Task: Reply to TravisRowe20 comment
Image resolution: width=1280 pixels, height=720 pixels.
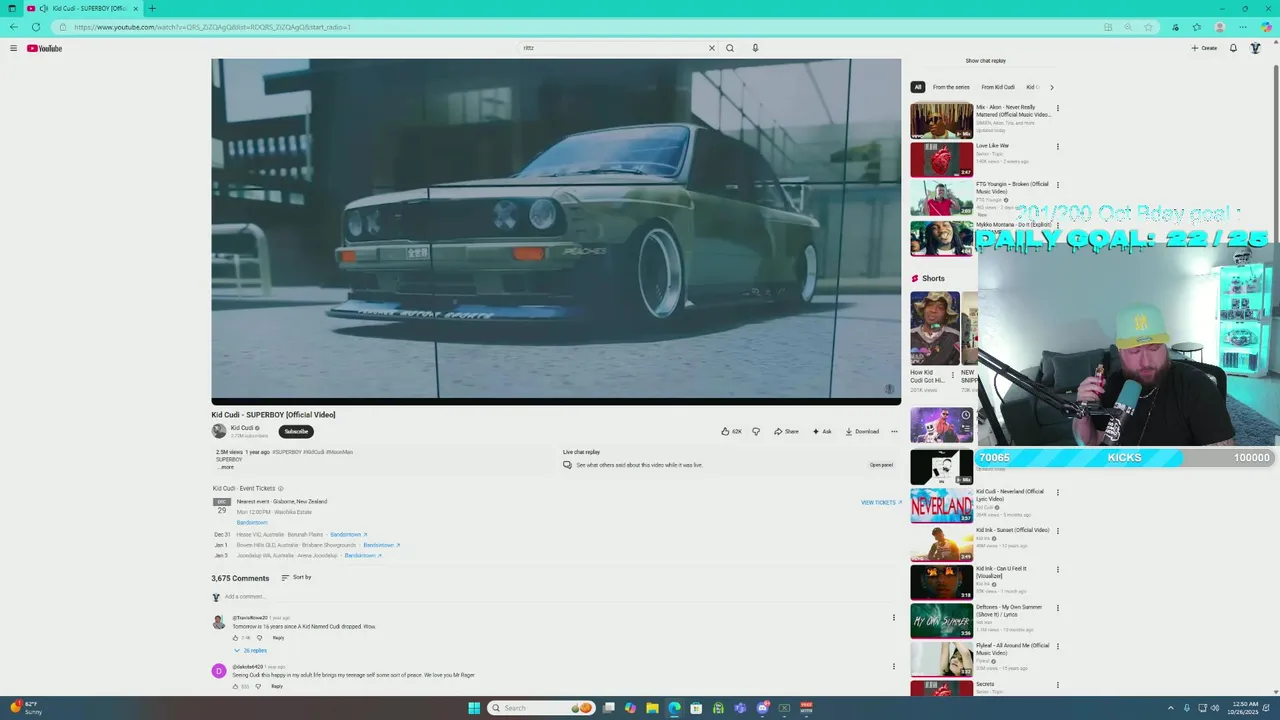Action: click(278, 638)
